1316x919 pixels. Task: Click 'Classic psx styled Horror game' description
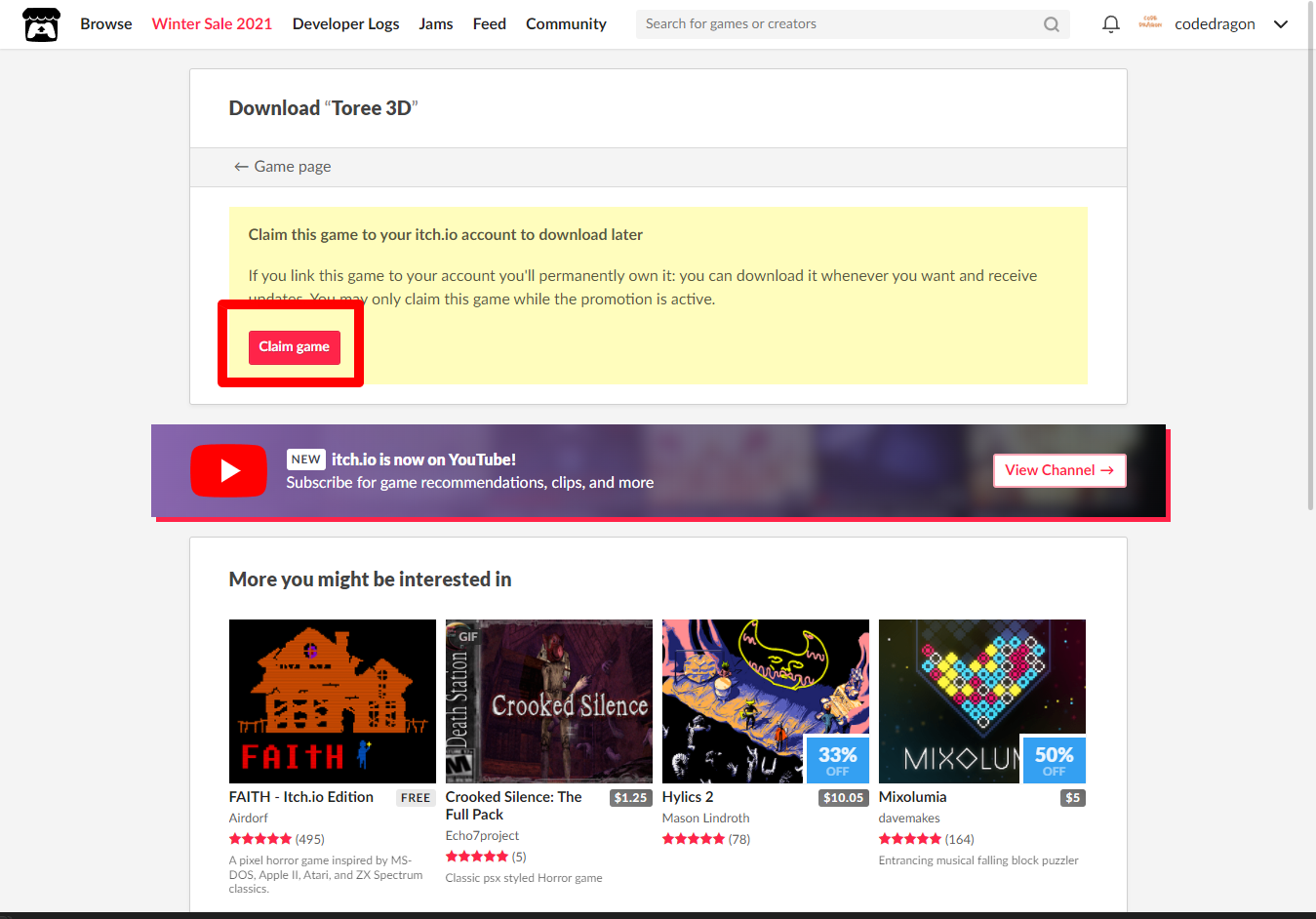click(x=524, y=878)
